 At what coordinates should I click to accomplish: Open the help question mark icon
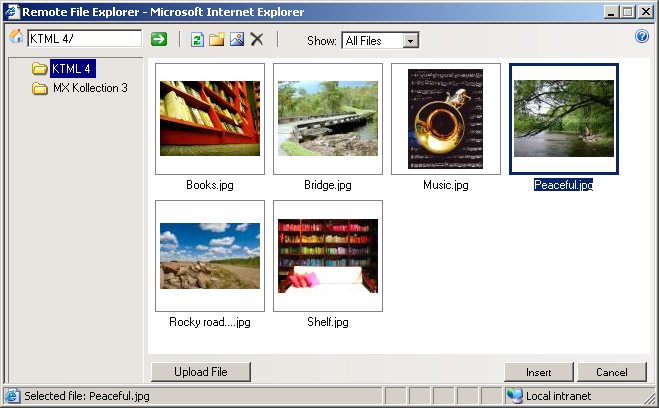[x=642, y=36]
